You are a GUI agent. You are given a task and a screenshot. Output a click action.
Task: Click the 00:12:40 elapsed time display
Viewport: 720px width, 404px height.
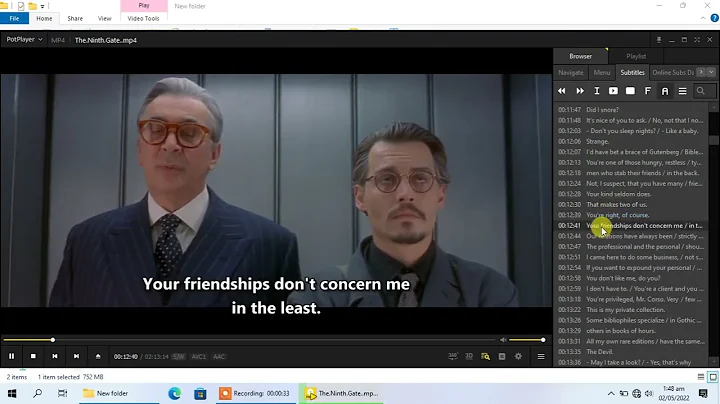[x=126, y=357]
